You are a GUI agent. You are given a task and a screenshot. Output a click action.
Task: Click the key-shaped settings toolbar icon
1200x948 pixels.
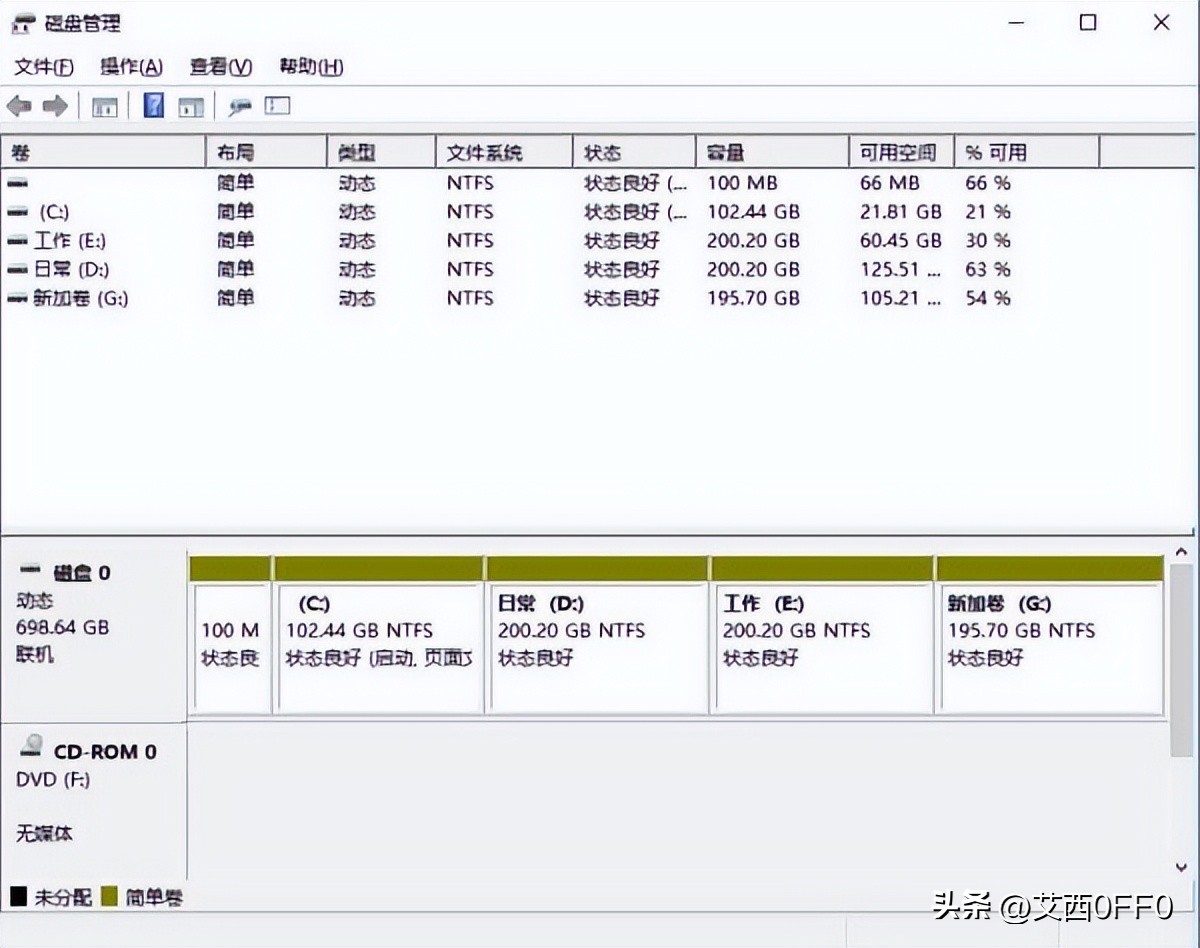tap(240, 106)
